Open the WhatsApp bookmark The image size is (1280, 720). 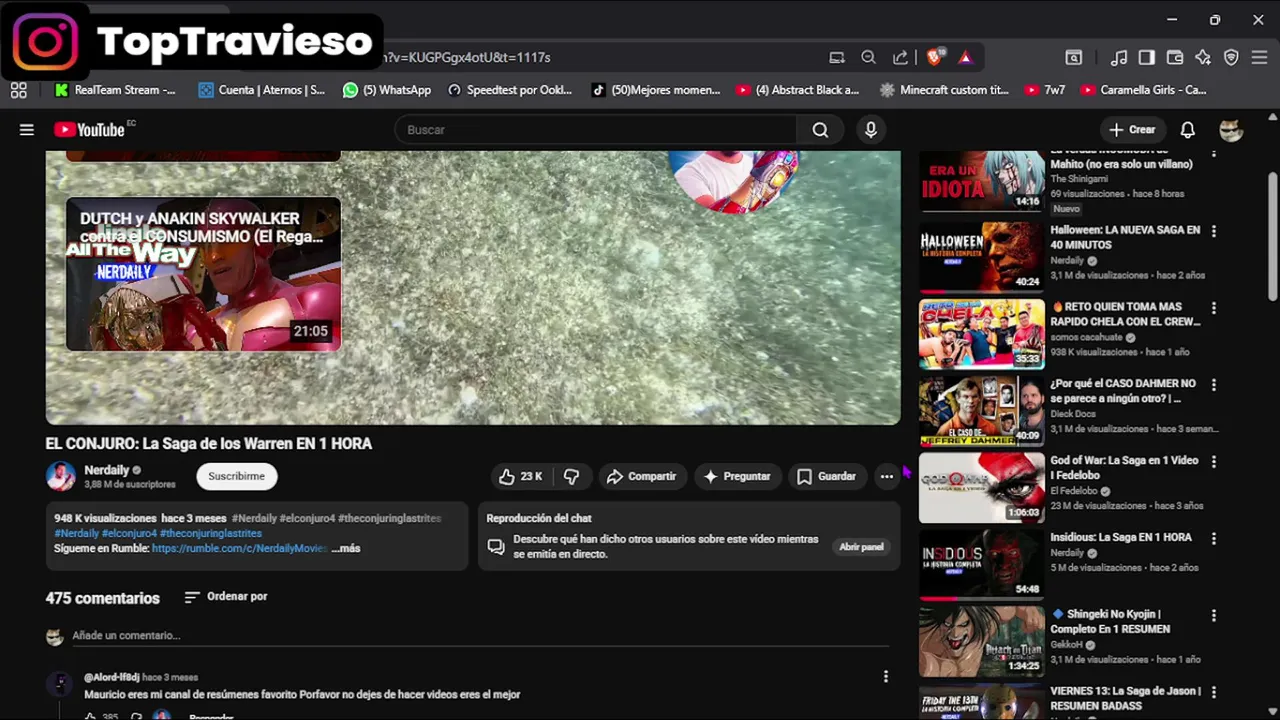point(387,90)
